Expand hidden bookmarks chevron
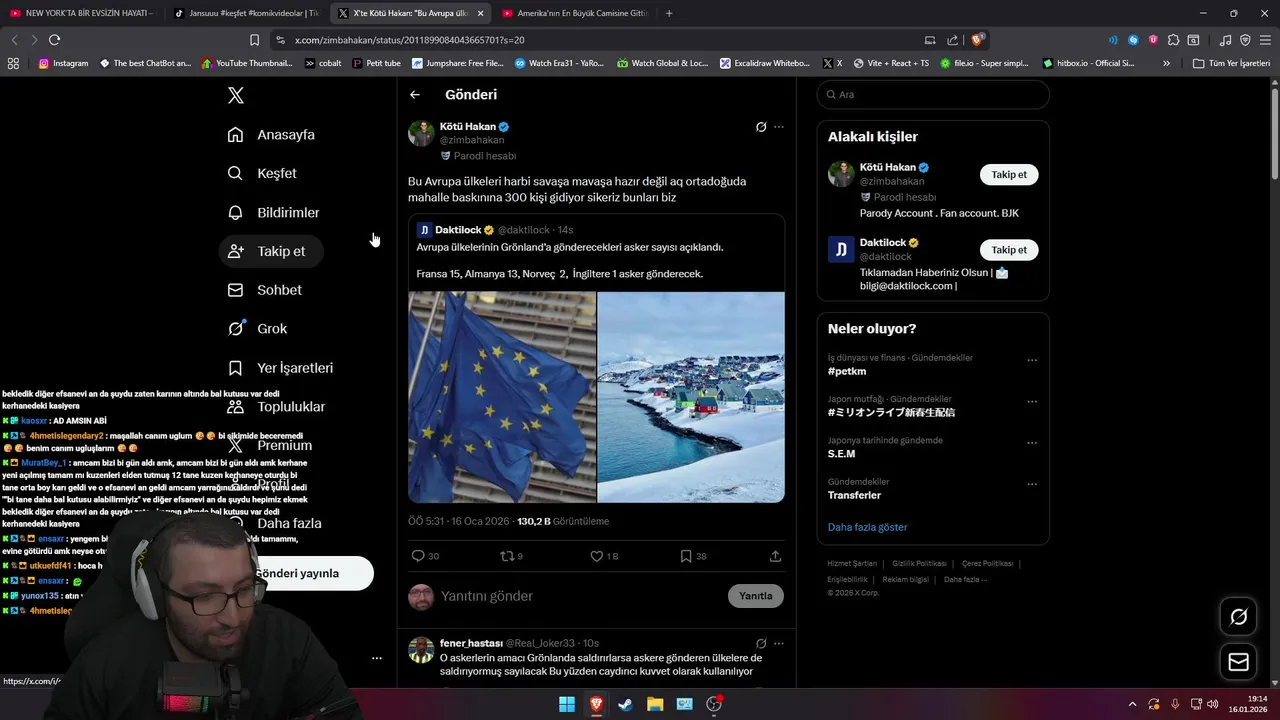 click(x=1166, y=63)
